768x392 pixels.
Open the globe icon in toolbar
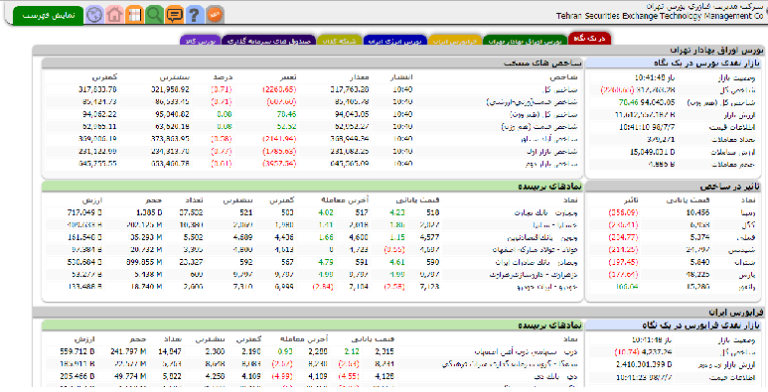click(x=95, y=15)
